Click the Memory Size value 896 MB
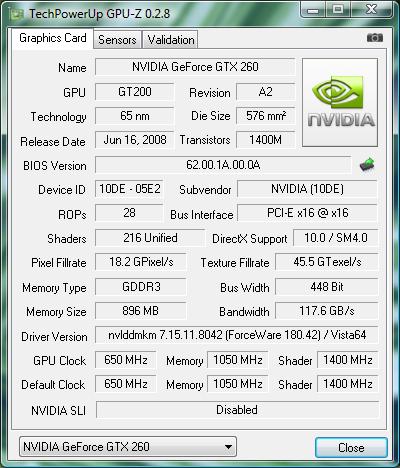400x468 pixels. coord(141,311)
